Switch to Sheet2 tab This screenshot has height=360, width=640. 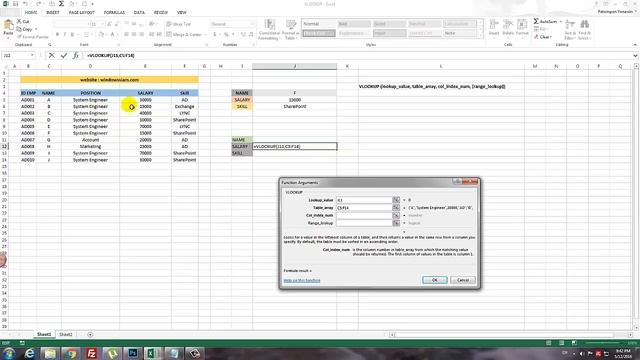click(66, 334)
